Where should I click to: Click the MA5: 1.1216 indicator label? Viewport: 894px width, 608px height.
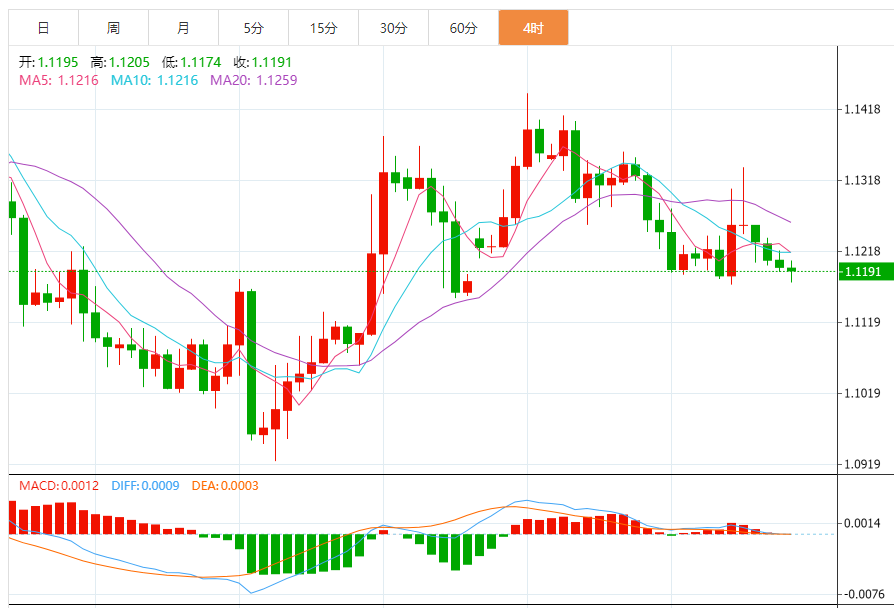coord(59,80)
